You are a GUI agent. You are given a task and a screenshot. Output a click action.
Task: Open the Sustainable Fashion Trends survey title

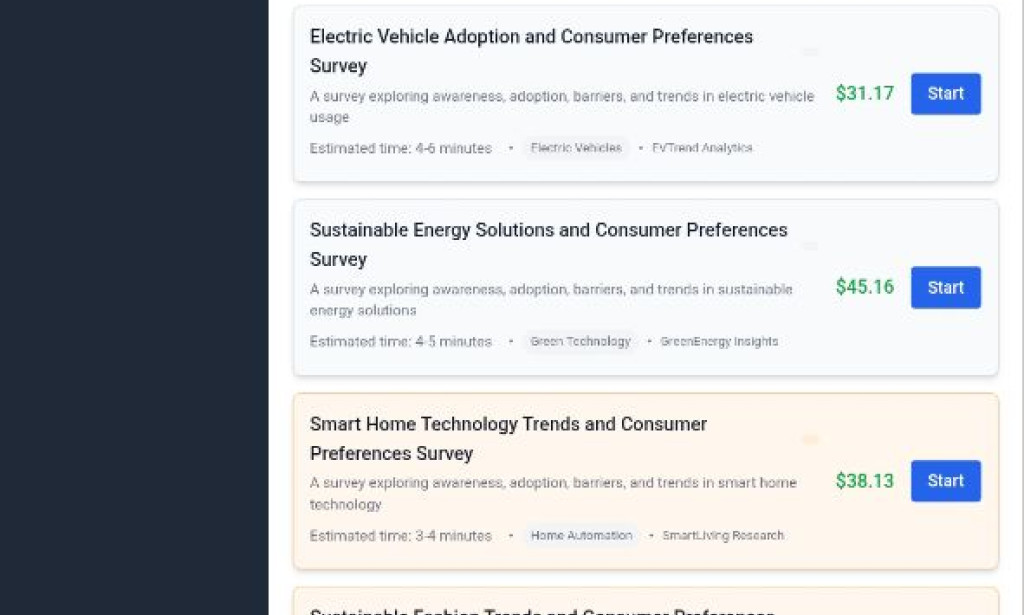coord(545,610)
